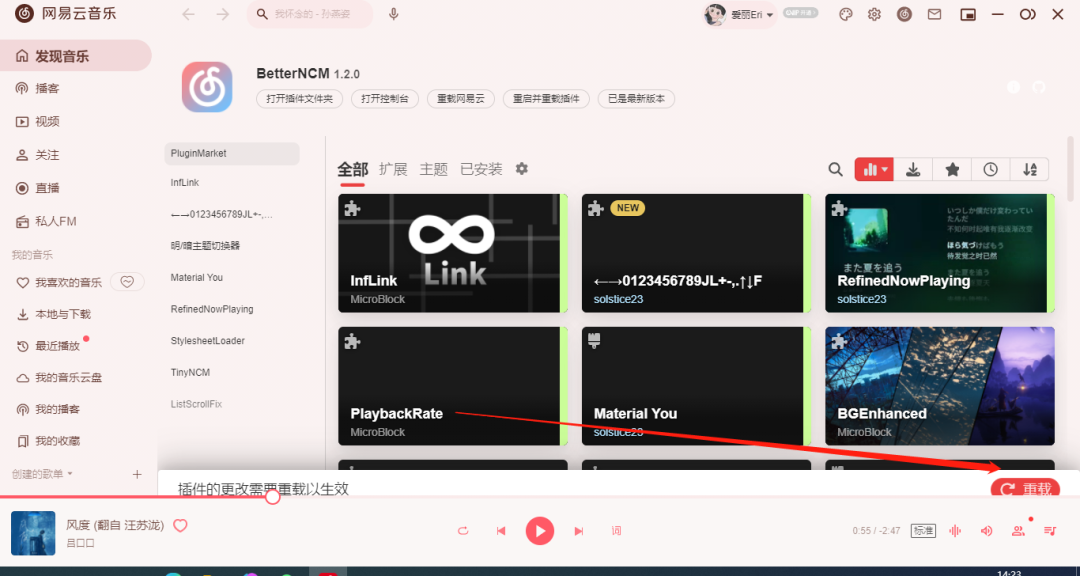The width and height of the screenshot is (1080, 576).
Task: Open the current song album cover thumbnail
Action: [33, 533]
